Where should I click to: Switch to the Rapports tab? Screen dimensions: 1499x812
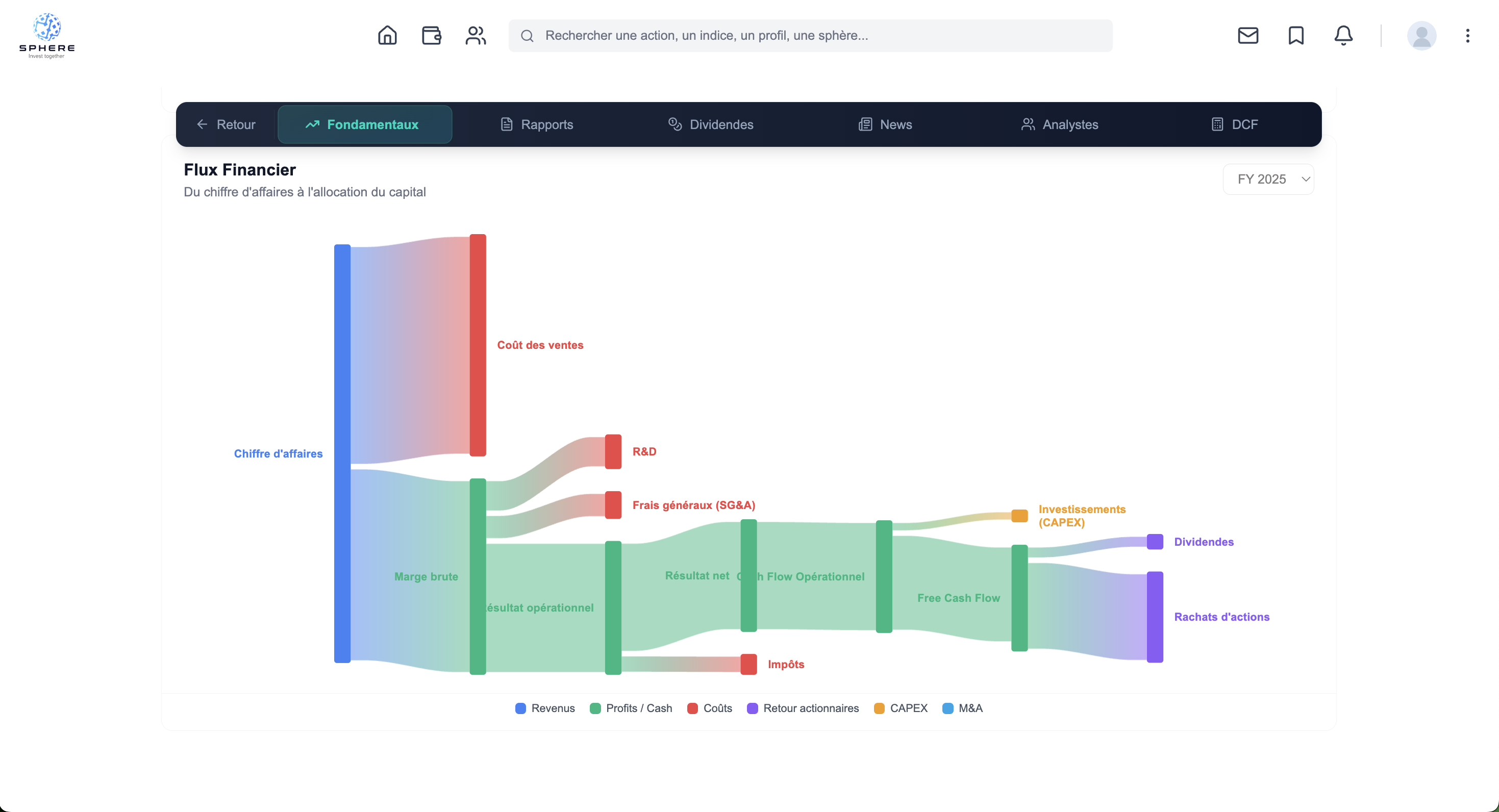537,124
